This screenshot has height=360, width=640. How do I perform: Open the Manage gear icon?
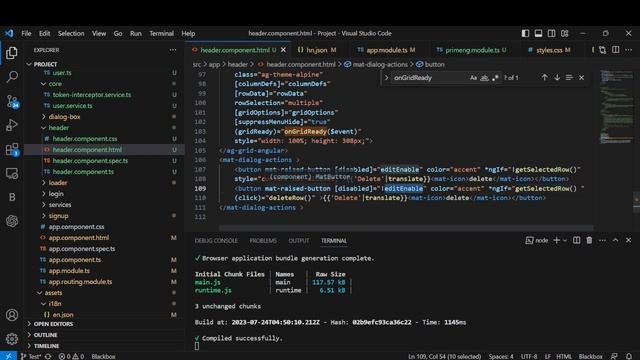click(12, 339)
